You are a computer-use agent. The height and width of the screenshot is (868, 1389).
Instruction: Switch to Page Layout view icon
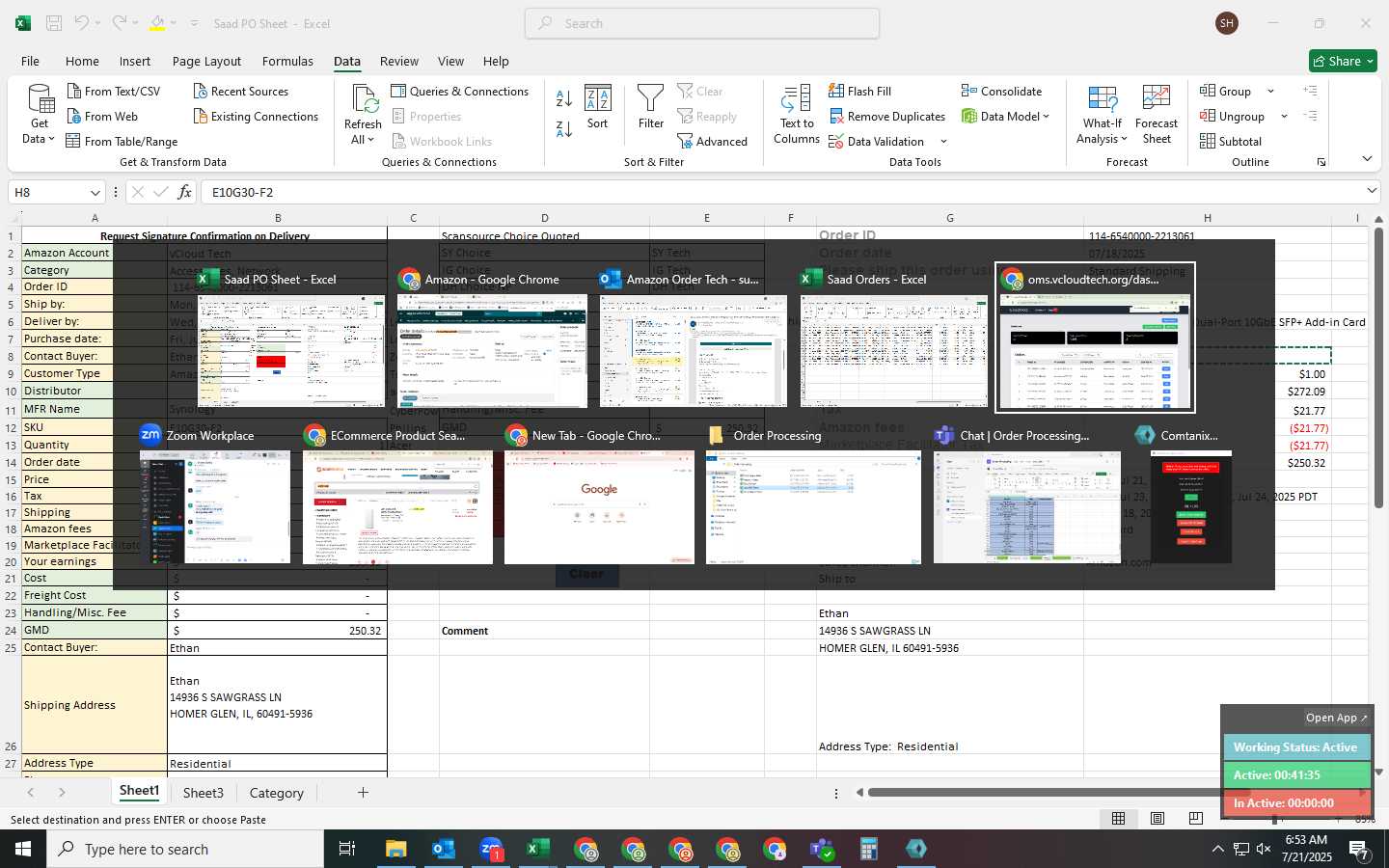[1157, 819]
